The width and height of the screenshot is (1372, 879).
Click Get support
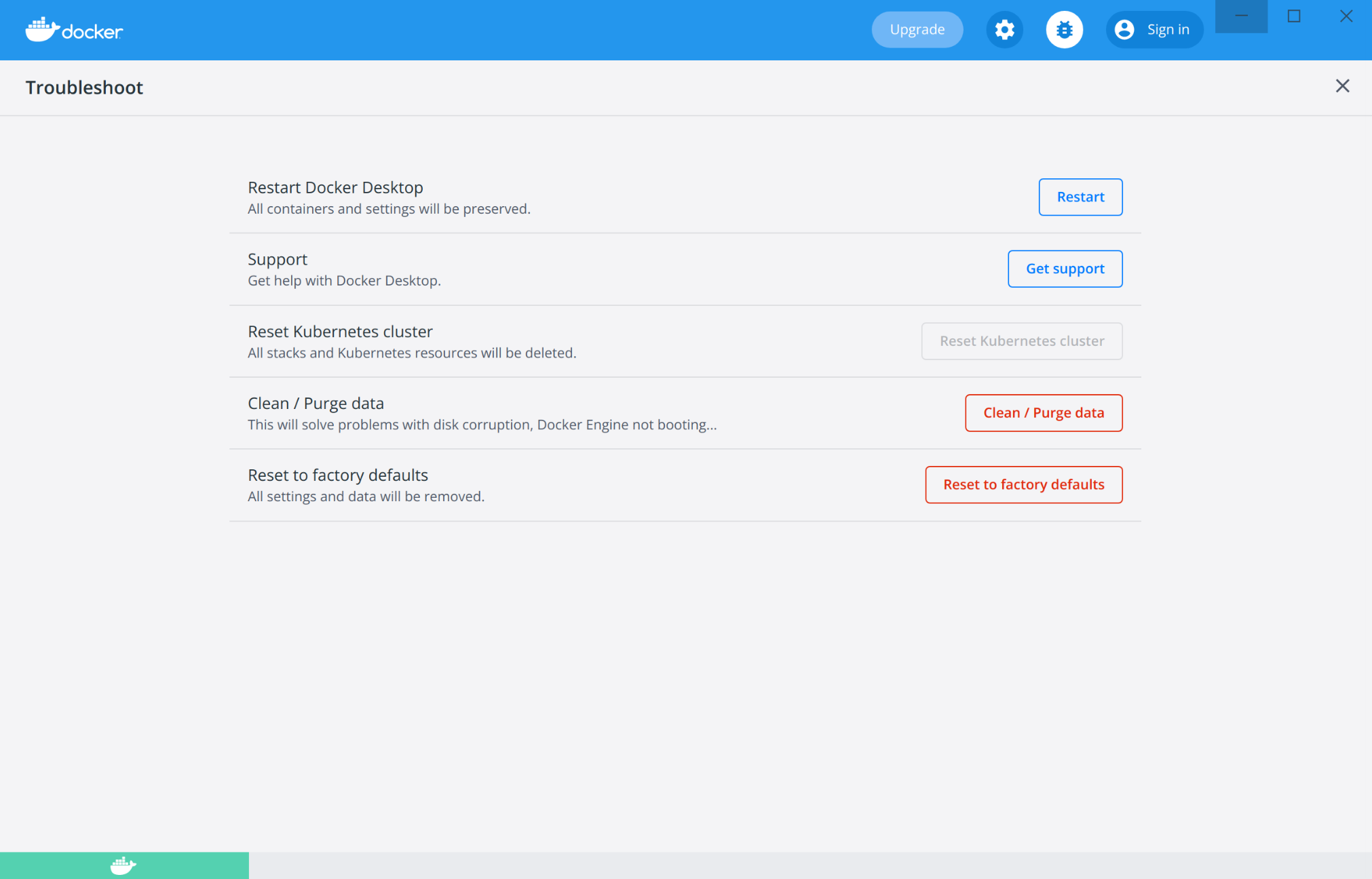click(1065, 269)
